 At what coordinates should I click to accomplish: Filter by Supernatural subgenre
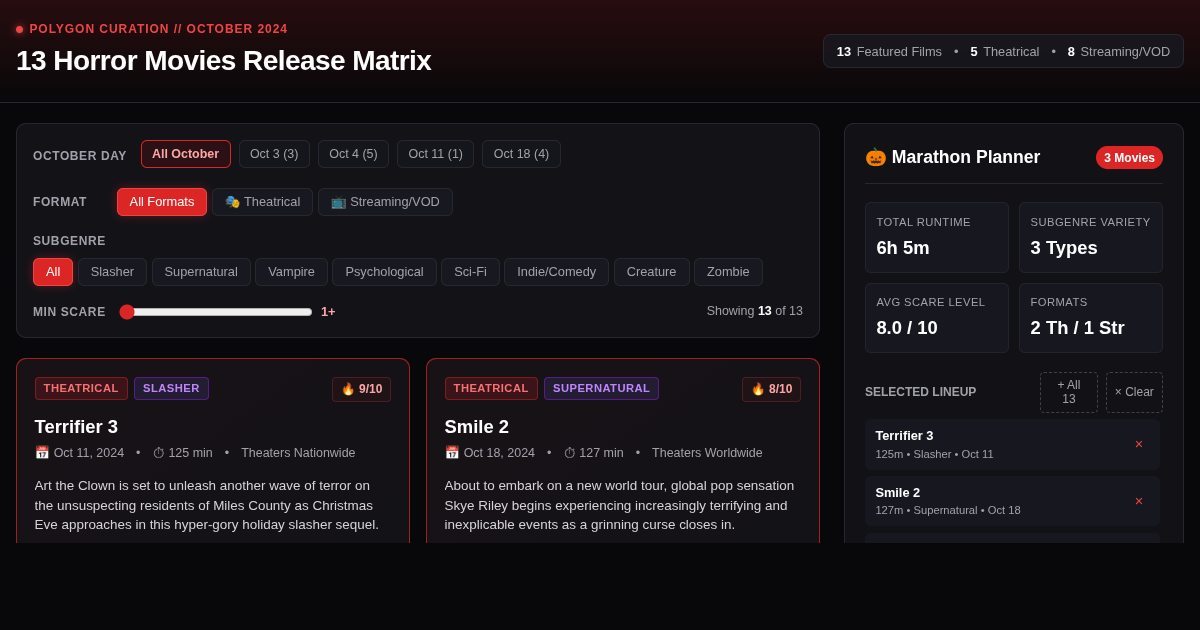click(x=201, y=272)
